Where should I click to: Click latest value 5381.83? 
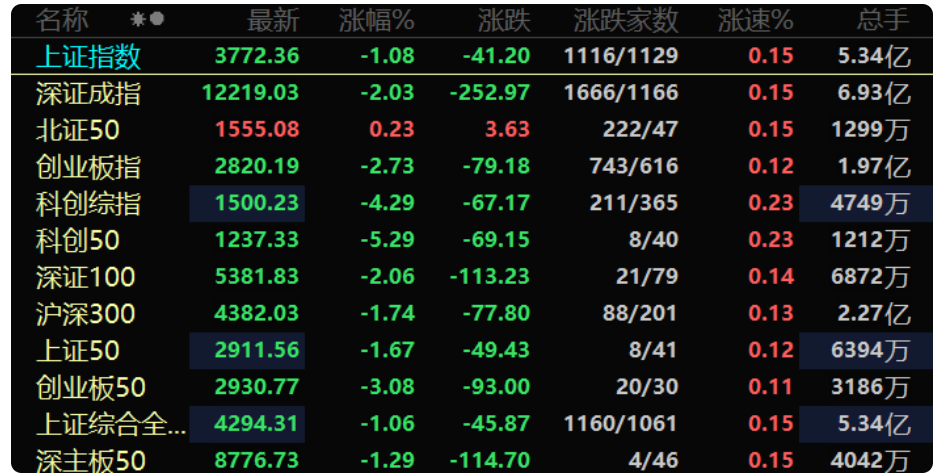257,277
